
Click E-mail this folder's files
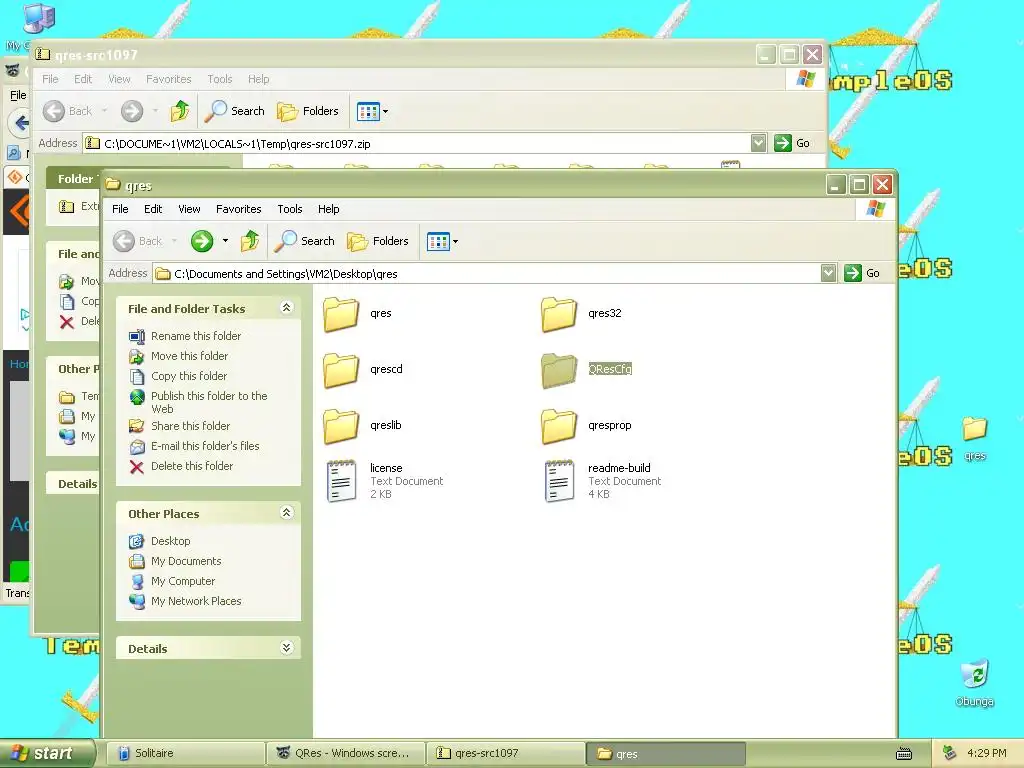click(205, 446)
